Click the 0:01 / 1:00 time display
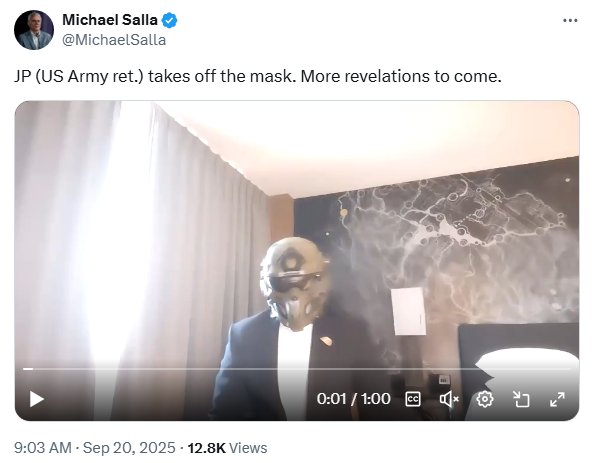The image size is (594, 463). [353, 399]
